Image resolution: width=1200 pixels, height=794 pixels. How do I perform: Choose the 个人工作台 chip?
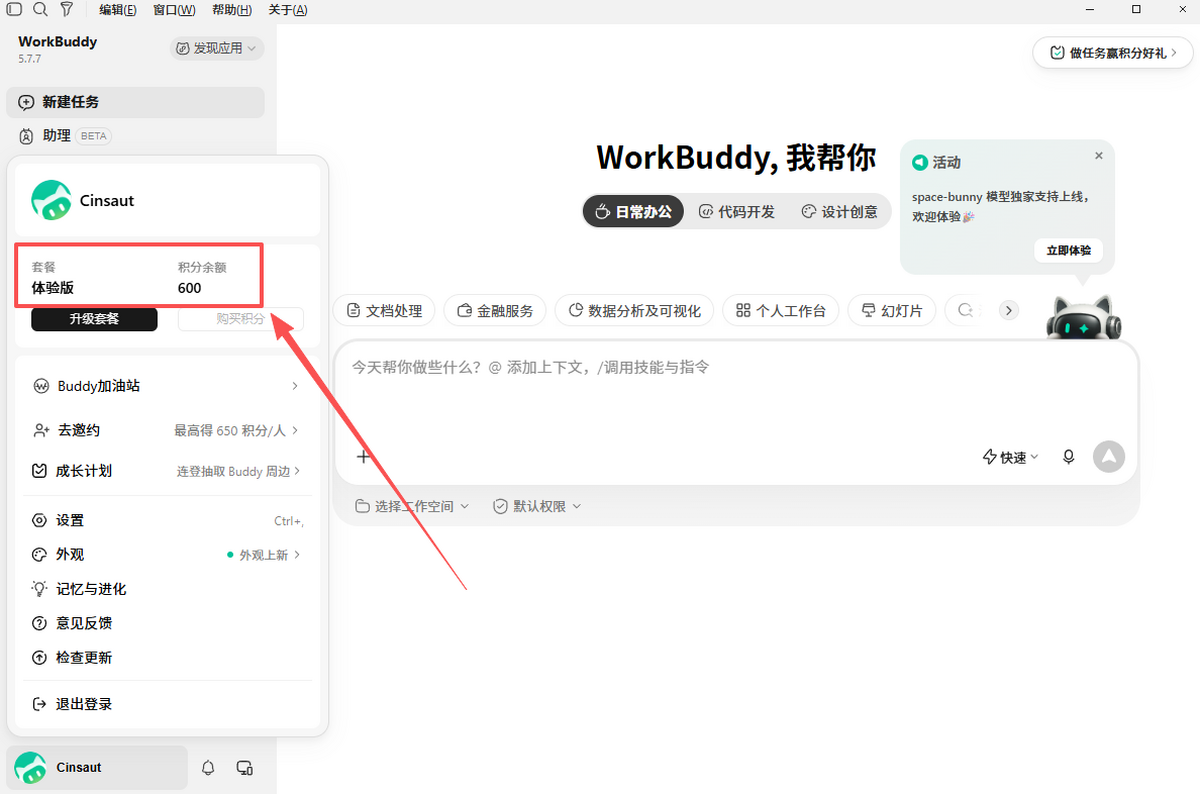pos(780,311)
